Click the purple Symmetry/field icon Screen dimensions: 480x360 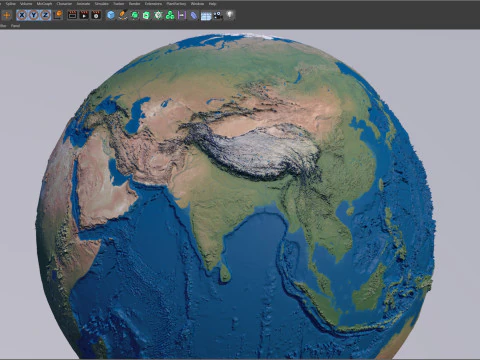[x=182, y=15]
